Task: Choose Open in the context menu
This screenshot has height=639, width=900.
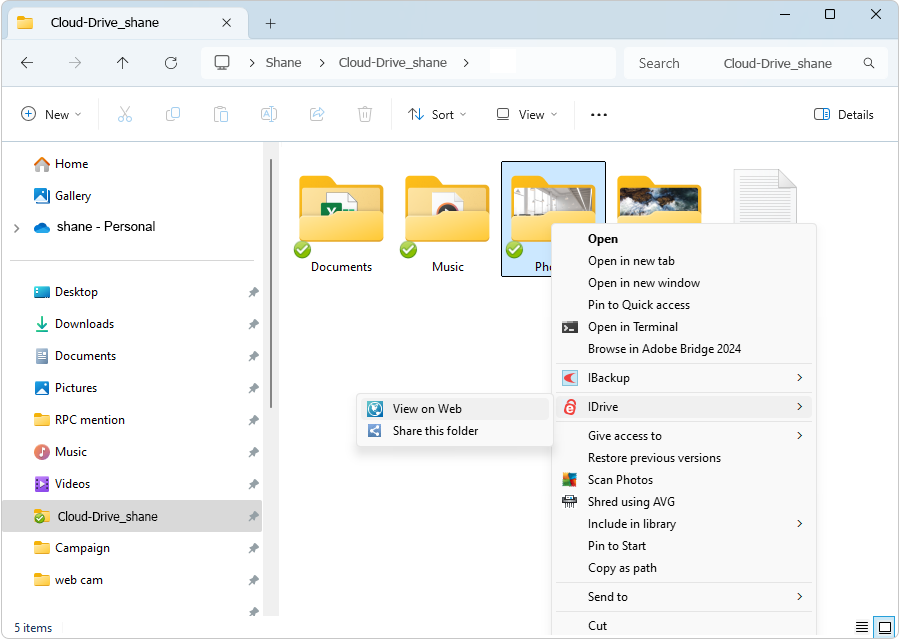Action: point(603,239)
